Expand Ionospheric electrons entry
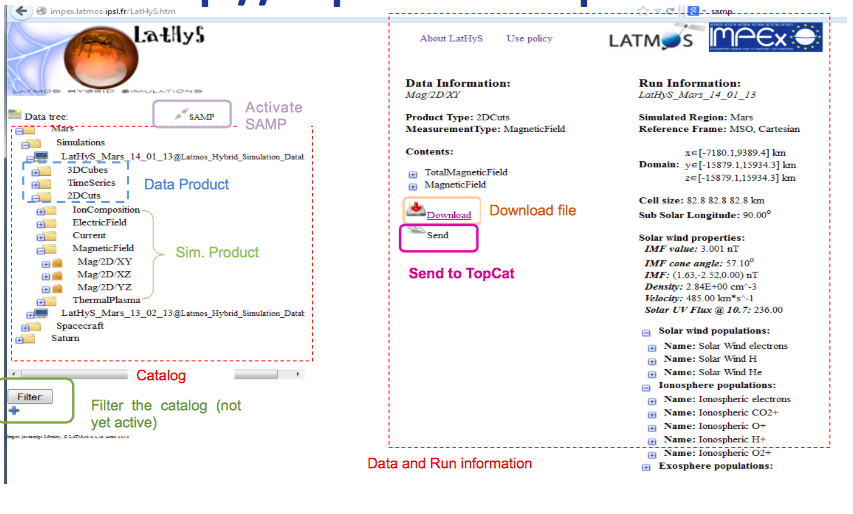853x514 pixels. [652, 401]
